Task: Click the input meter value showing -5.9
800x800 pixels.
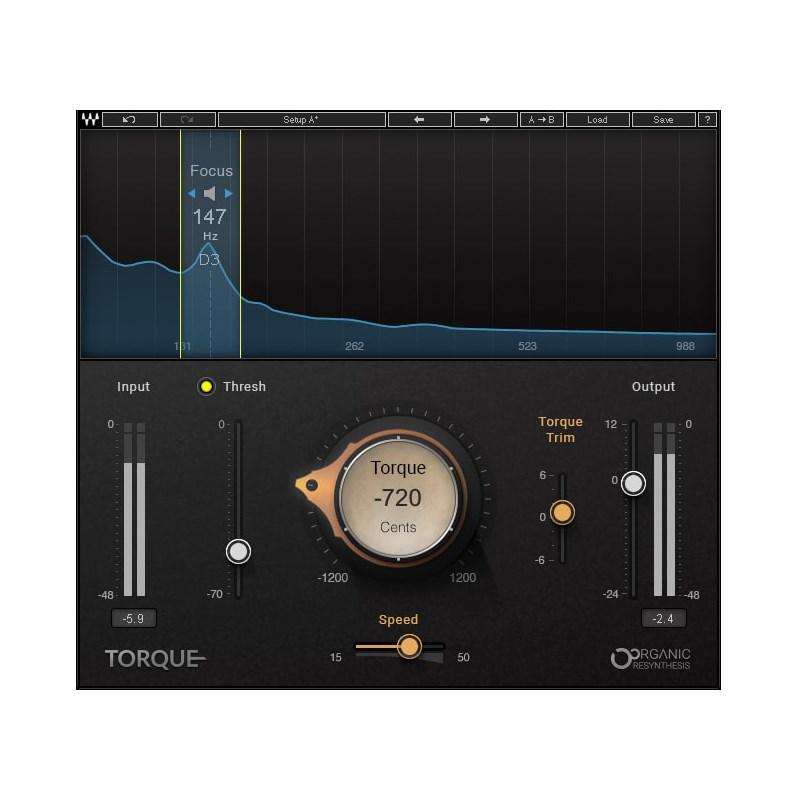Action: point(134,618)
